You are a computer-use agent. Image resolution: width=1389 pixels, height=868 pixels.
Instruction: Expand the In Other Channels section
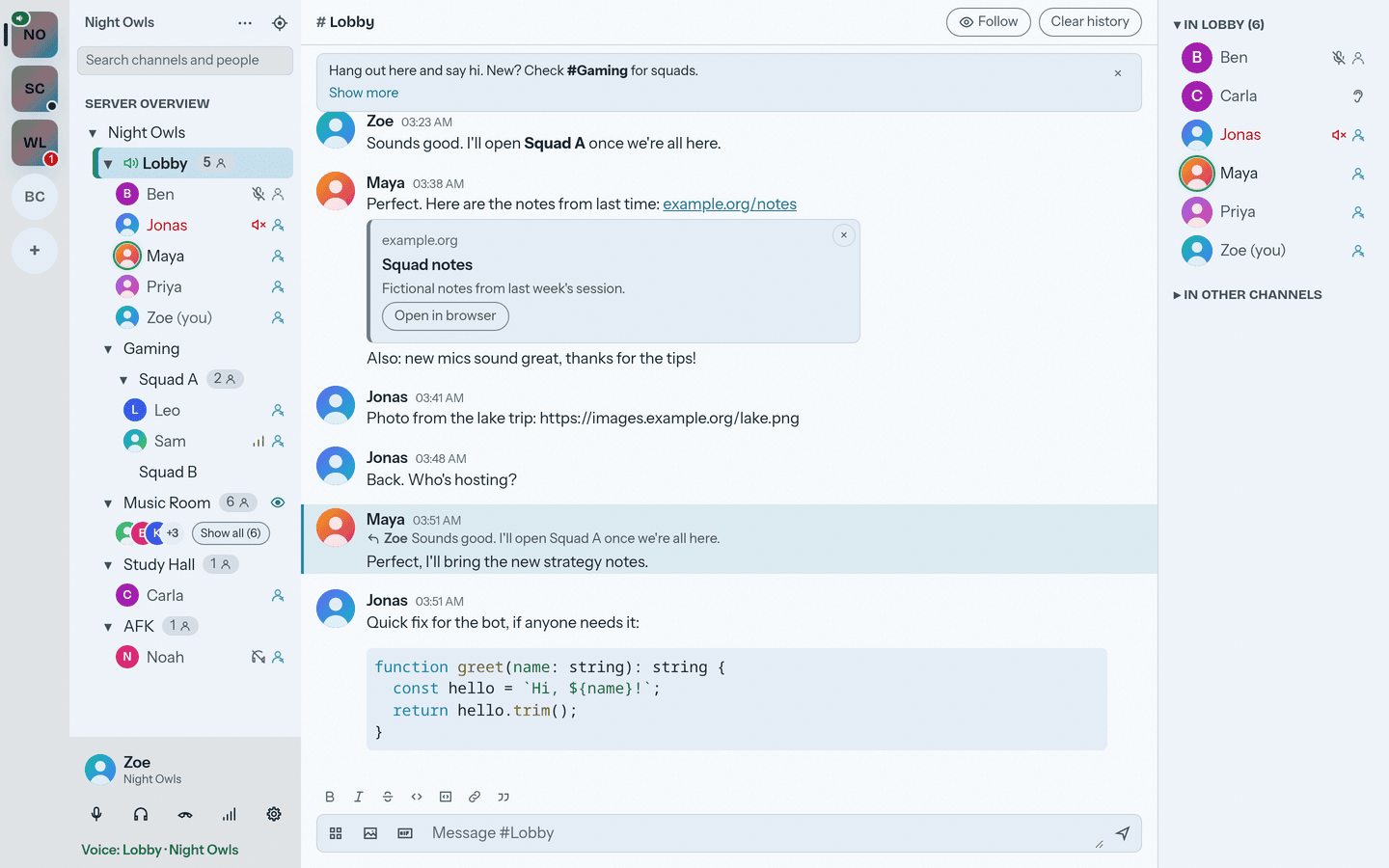pyautogui.click(x=1247, y=295)
